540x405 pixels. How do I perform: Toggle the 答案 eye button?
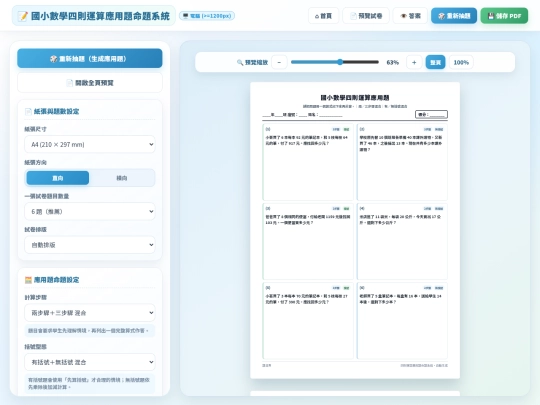coord(410,16)
